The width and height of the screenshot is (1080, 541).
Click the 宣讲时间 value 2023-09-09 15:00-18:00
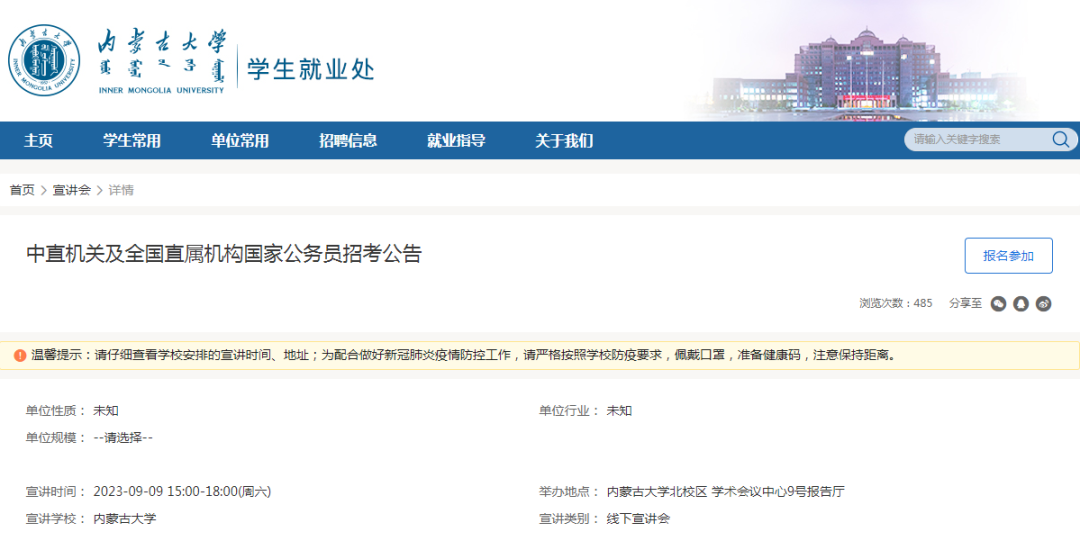point(183,491)
